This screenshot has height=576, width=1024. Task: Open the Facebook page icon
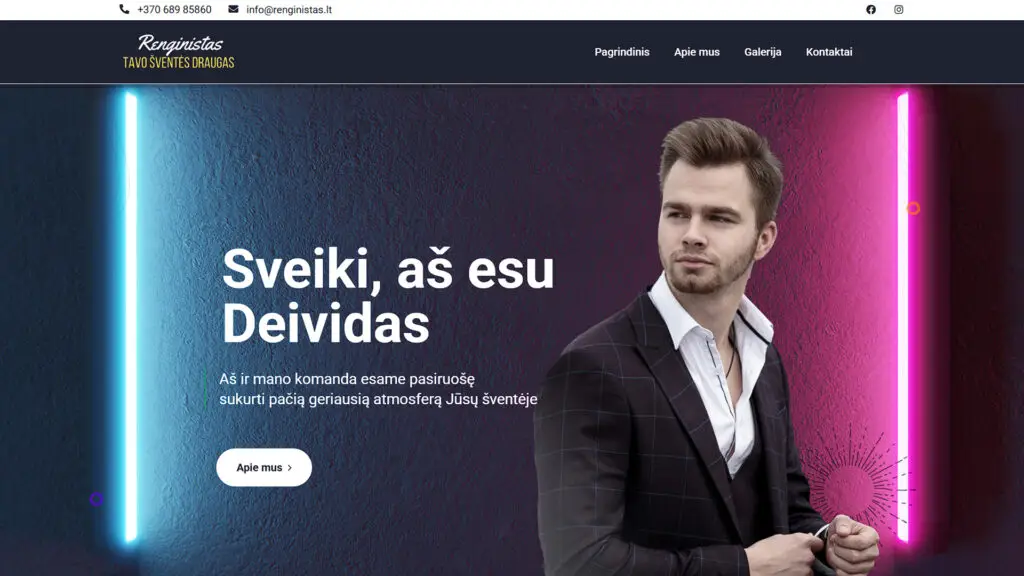coord(871,10)
